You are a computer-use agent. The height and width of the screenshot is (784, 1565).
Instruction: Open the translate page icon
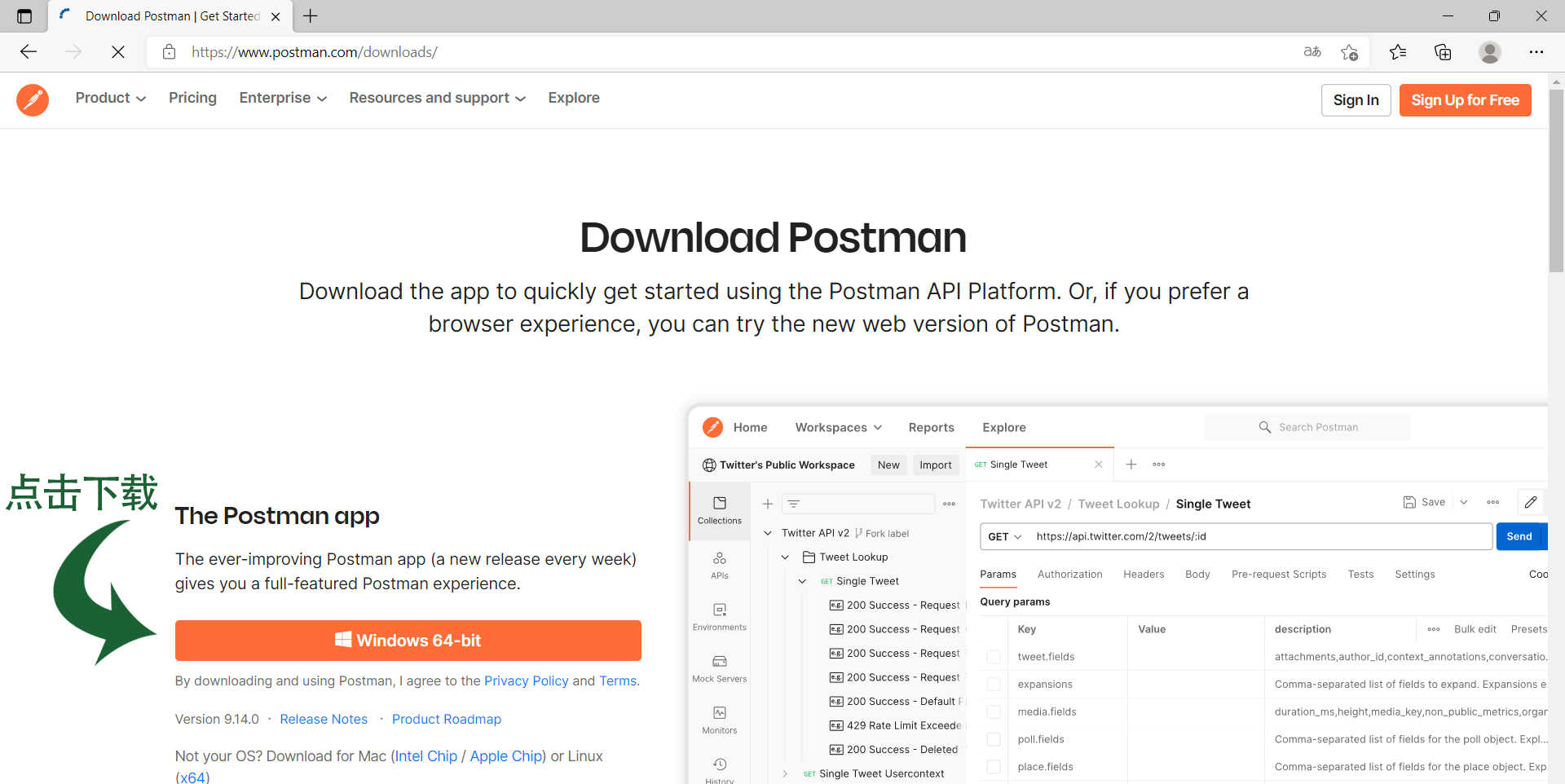click(1312, 52)
